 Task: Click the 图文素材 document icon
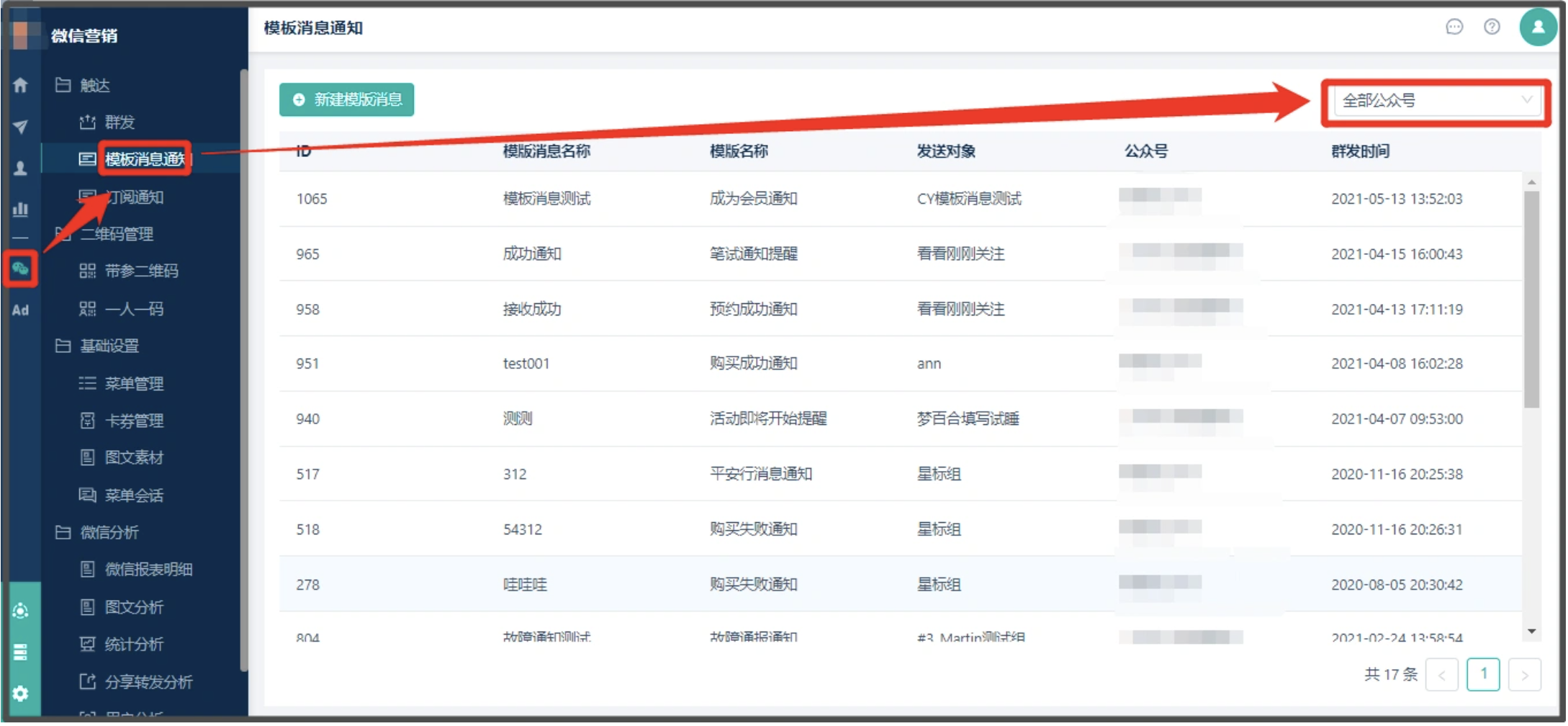(87, 457)
